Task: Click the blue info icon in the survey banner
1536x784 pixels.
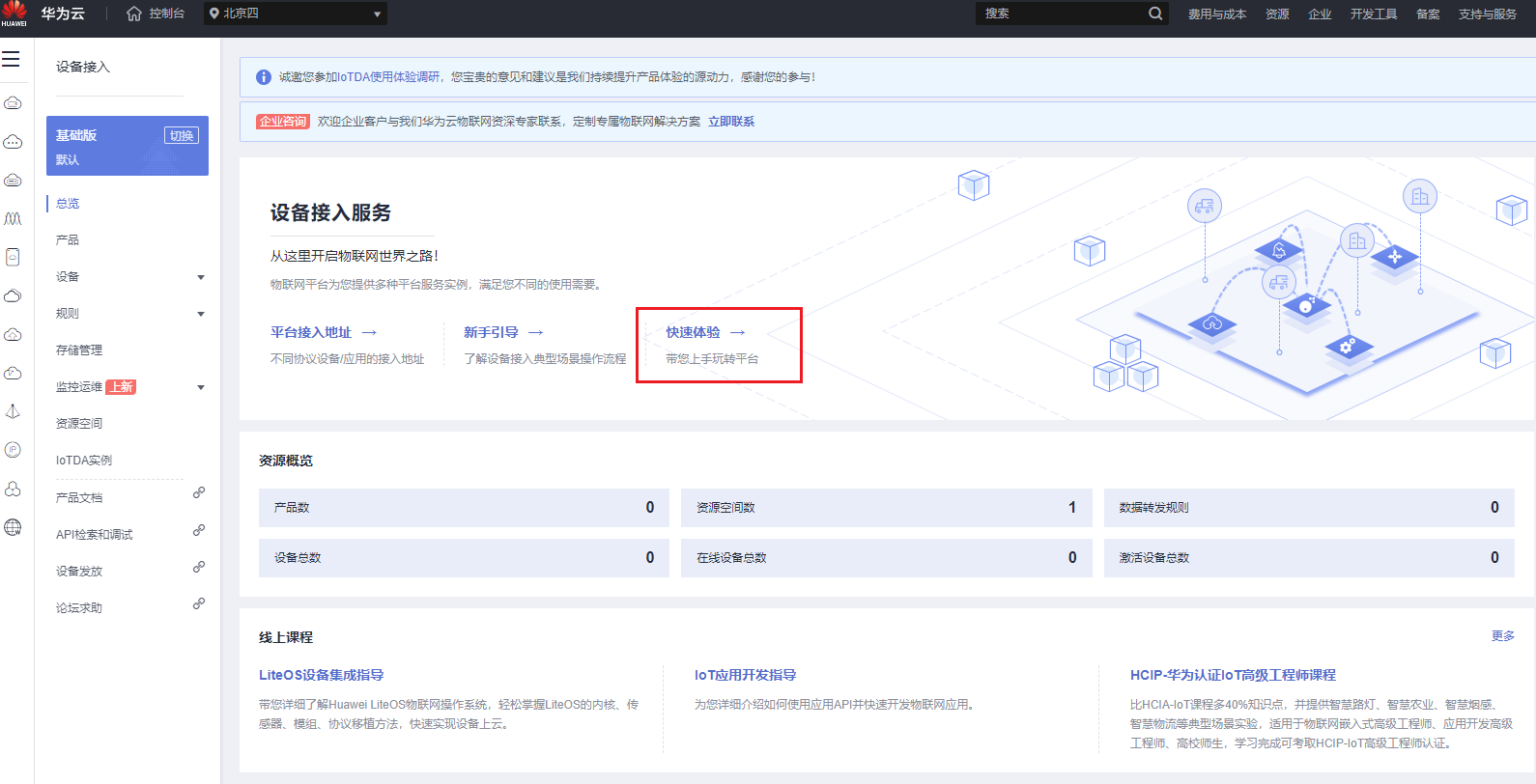Action: [263, 77]
